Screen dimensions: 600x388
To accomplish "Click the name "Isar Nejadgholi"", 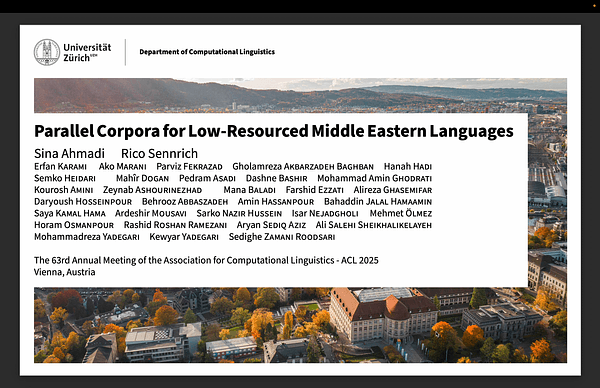I will [x=325, y=213].
